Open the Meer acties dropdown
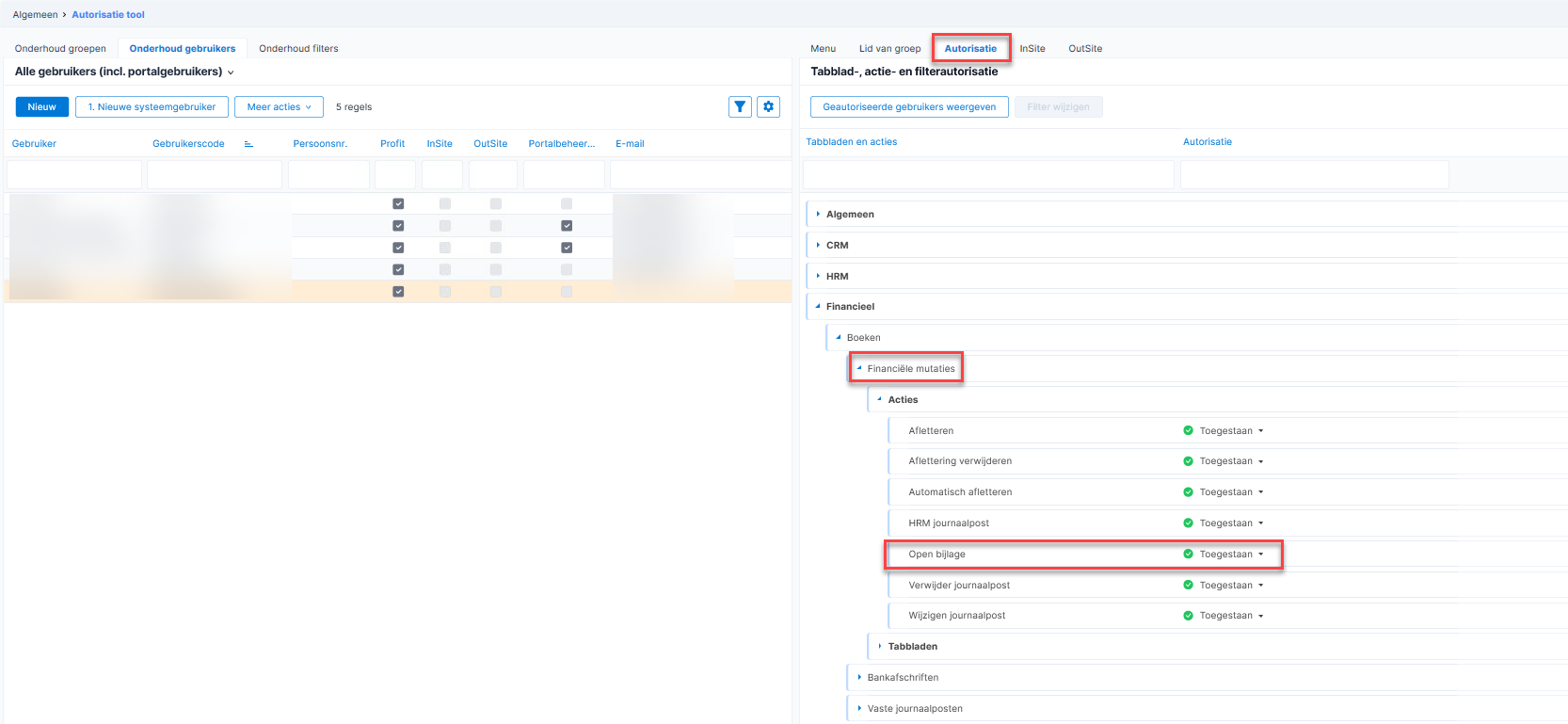 [x=279, y=107]
